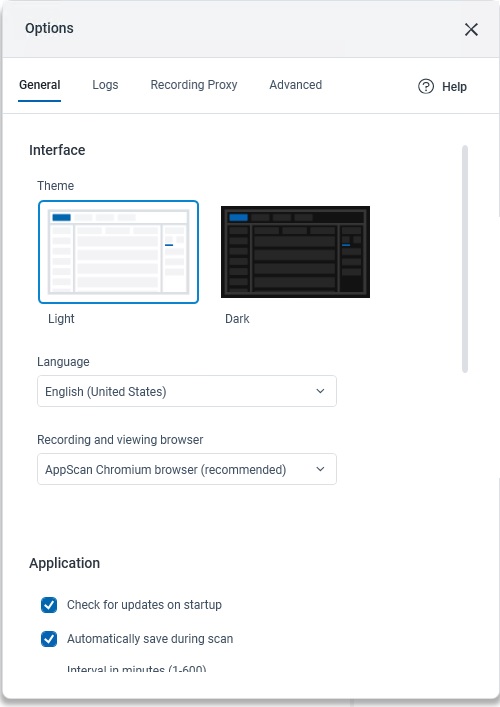
Task: Click the vertical scrollbar in options panel
Action: [465, 259]
